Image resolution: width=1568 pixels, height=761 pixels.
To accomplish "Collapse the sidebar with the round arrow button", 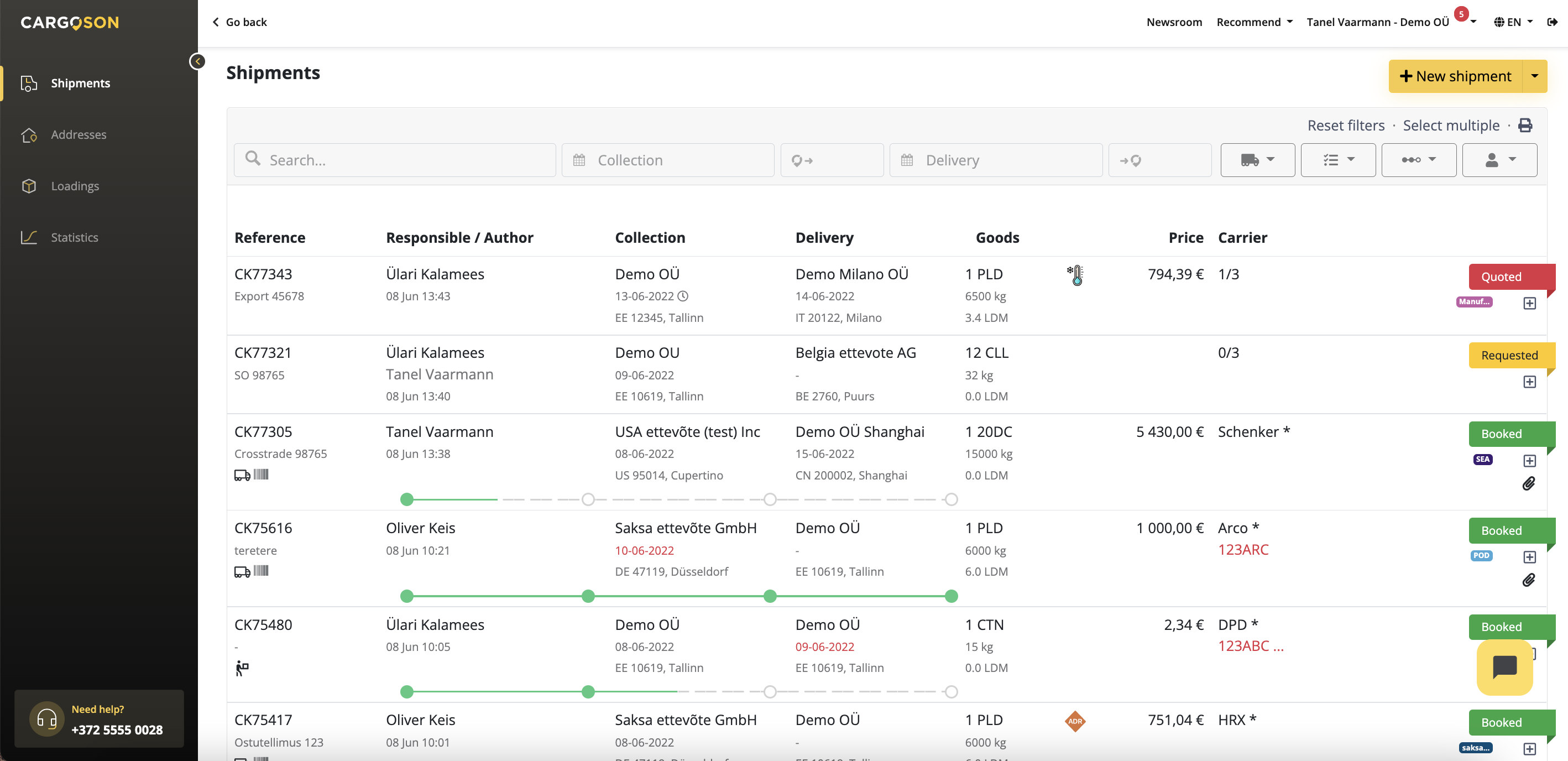I will pyautogui.click(x=197, y=61).
